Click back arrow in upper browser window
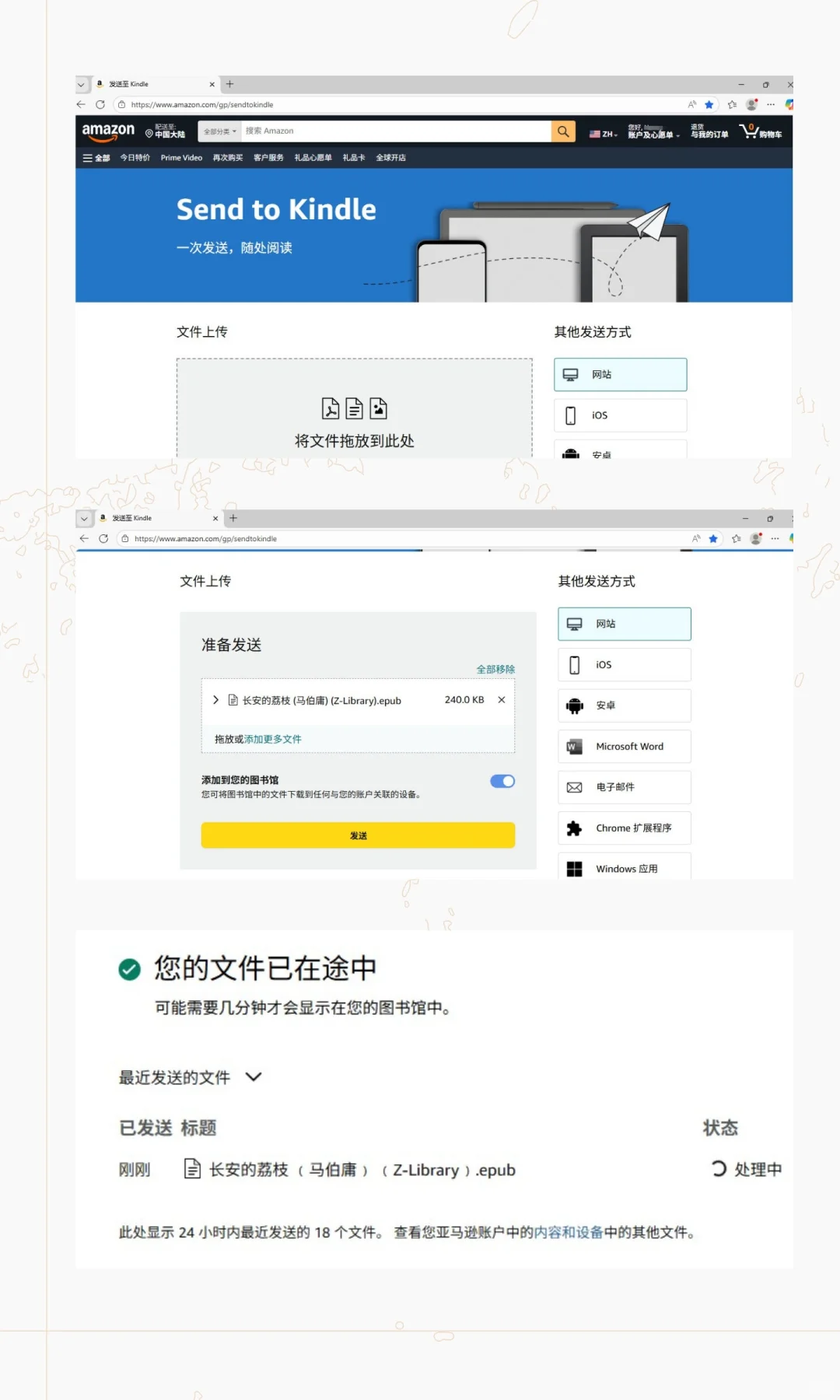The height and width of the screenshot is (1400, 840). (81, 104)
